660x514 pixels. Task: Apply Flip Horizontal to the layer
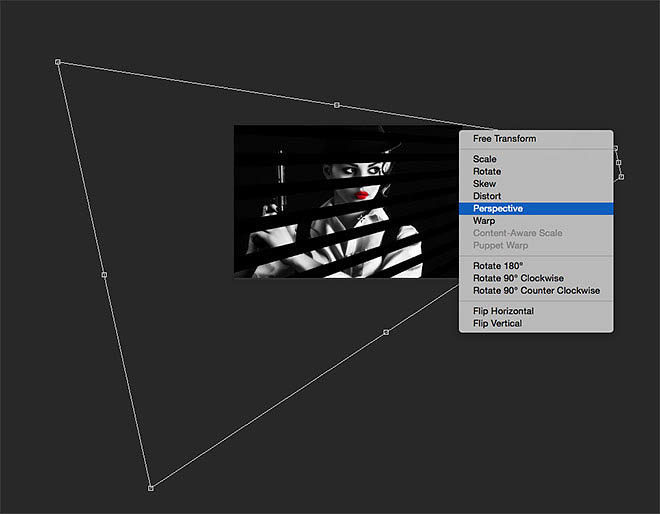(503, 311)
